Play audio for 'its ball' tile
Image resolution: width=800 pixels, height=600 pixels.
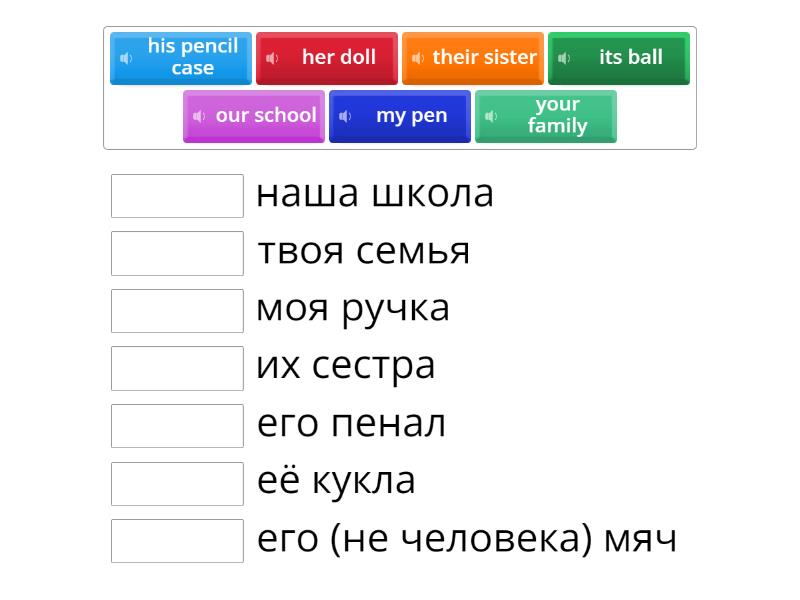pyautogui.click(x=564, y=58)
